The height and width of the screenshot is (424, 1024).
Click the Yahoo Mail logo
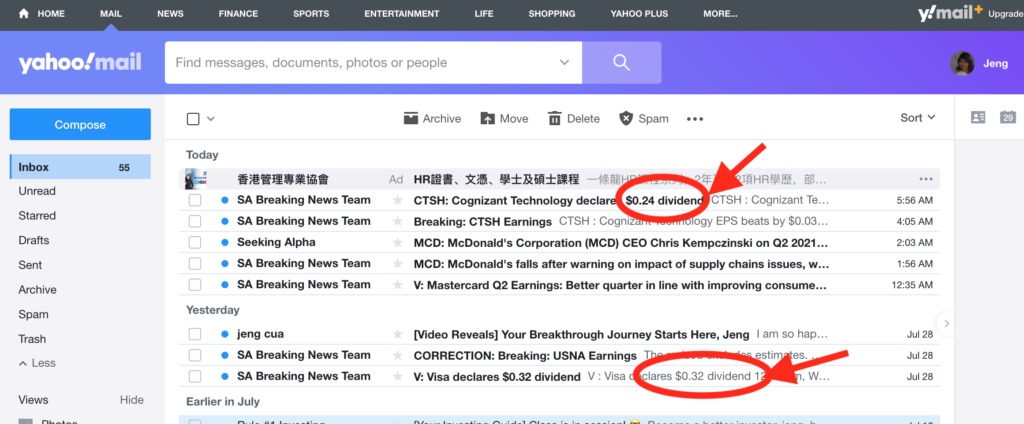pyautogui.click(x=80, y=63)
